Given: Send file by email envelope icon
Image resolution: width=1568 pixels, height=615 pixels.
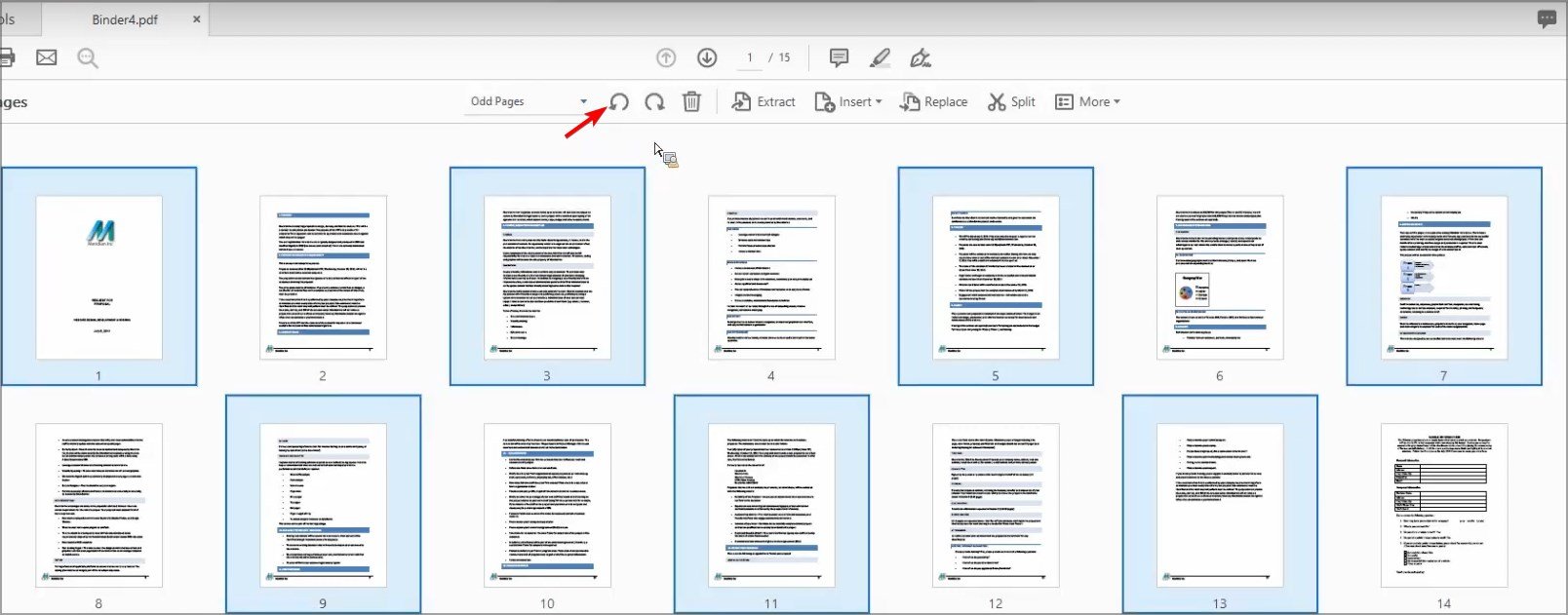Looking at the screenshot, I should 46,58.
